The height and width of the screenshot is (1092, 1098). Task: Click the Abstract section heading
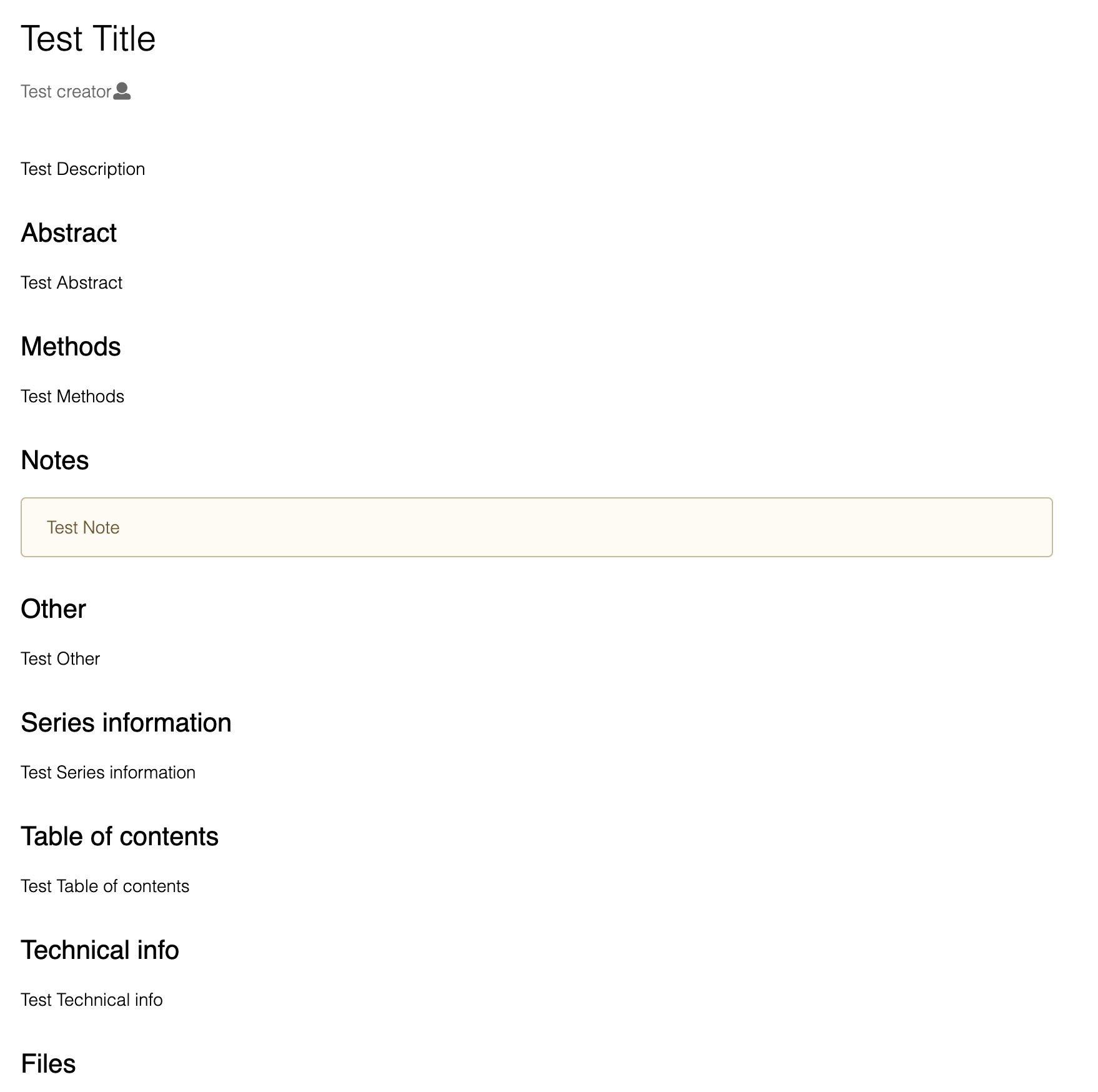point(69,233)
